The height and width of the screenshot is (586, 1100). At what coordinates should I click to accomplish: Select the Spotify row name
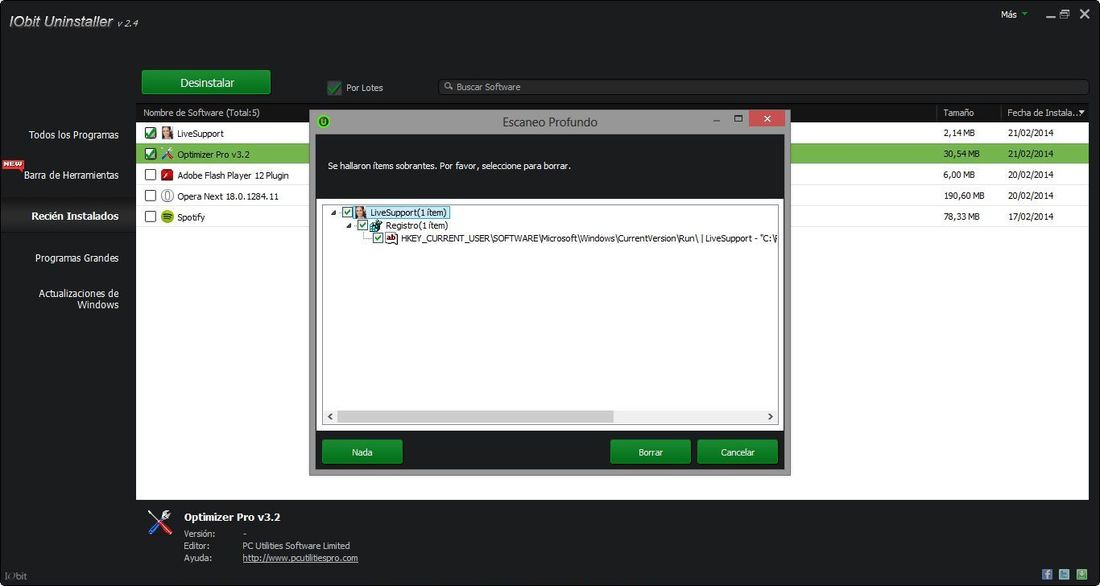coord(191,218)
